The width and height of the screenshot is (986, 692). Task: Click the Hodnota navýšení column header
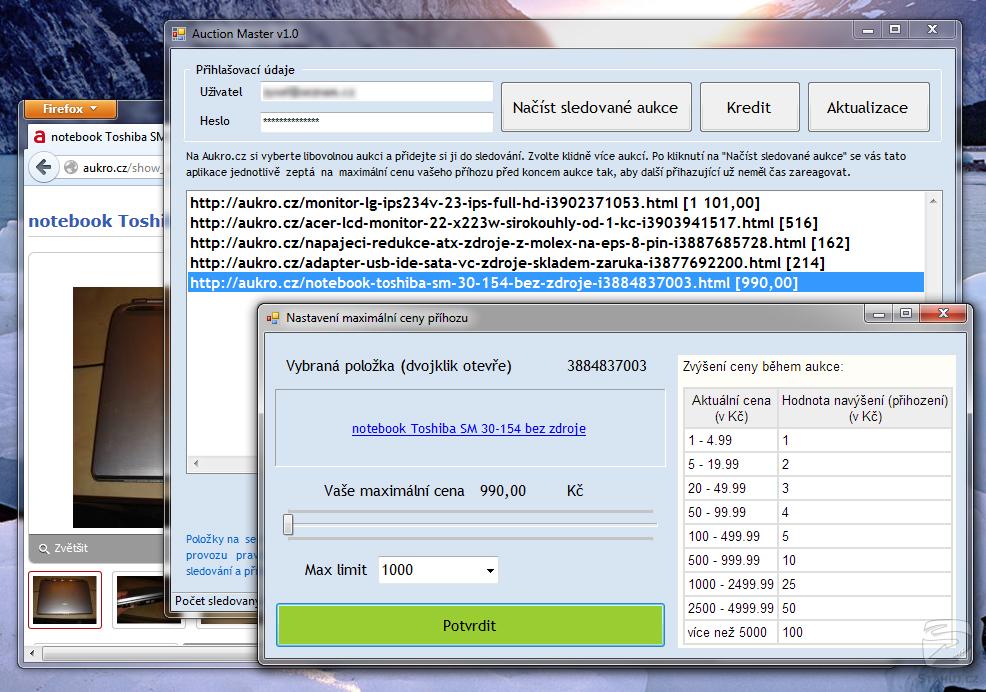(x=865, y=408)
